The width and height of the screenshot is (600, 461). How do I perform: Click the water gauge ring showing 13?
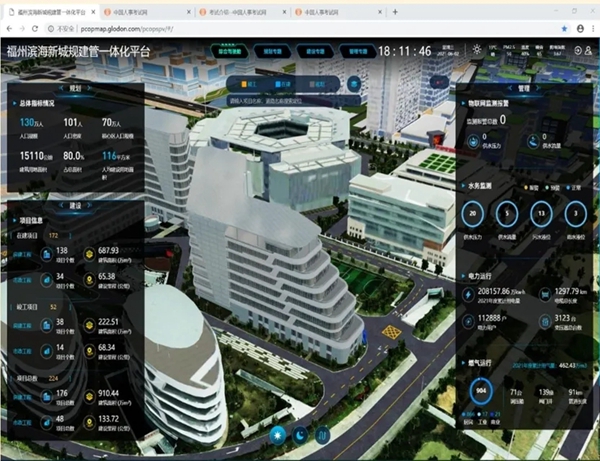(x=541, y=214)
